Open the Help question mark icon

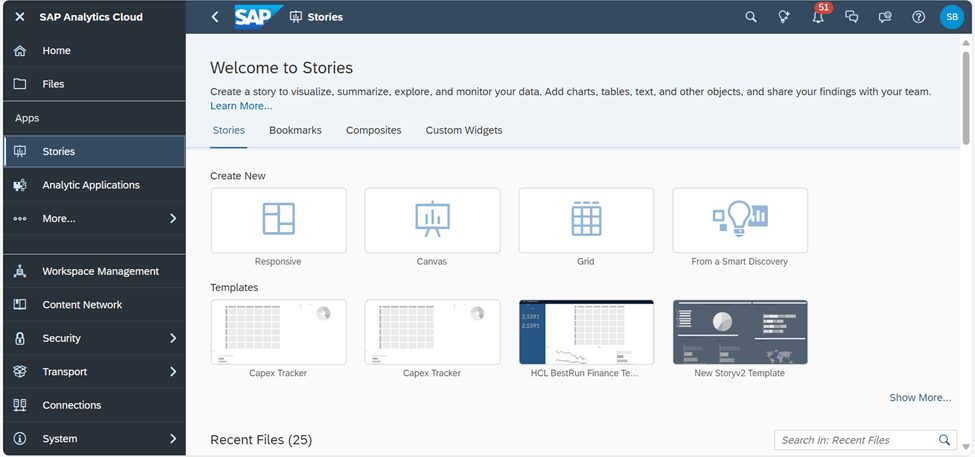point(918,17)
